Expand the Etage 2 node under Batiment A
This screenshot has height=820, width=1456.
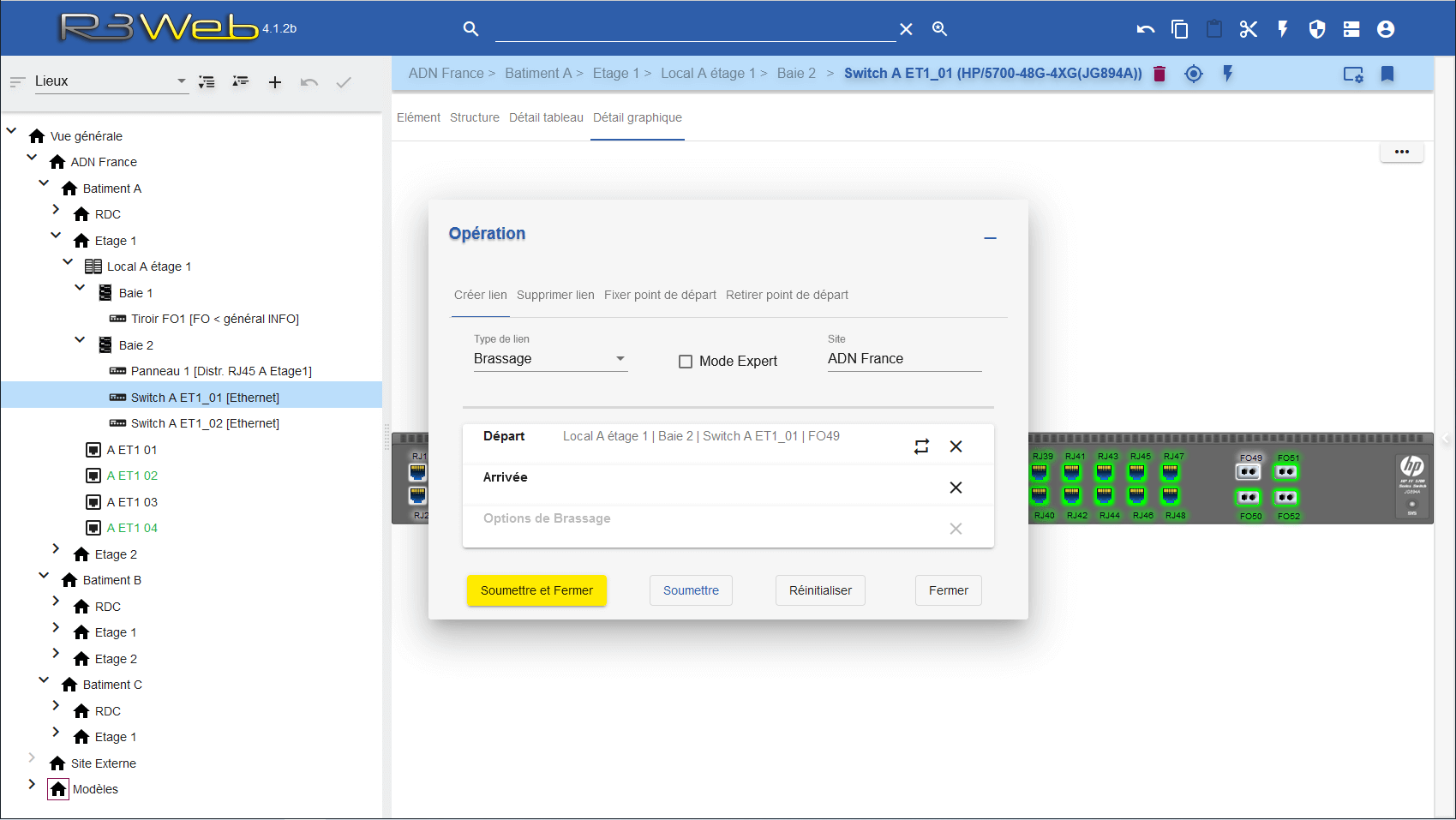(56, 549)
